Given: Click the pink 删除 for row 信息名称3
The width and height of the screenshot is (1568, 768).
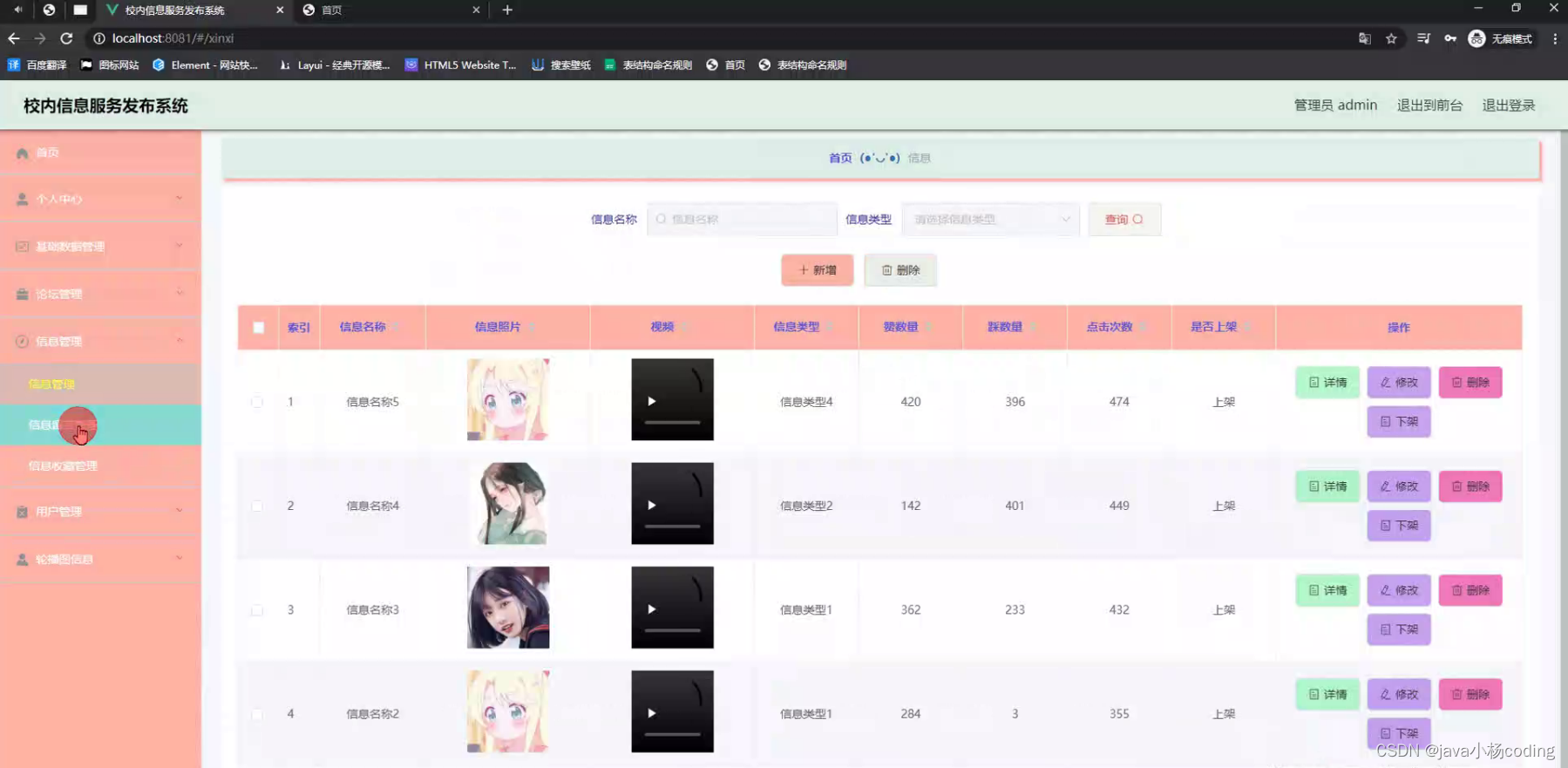Looking at the screenshot, I should coord(1470,590).
